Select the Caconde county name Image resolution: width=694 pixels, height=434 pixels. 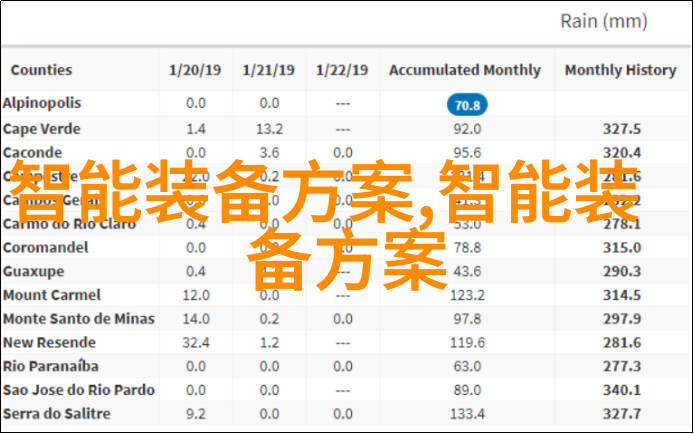point(32,153)
